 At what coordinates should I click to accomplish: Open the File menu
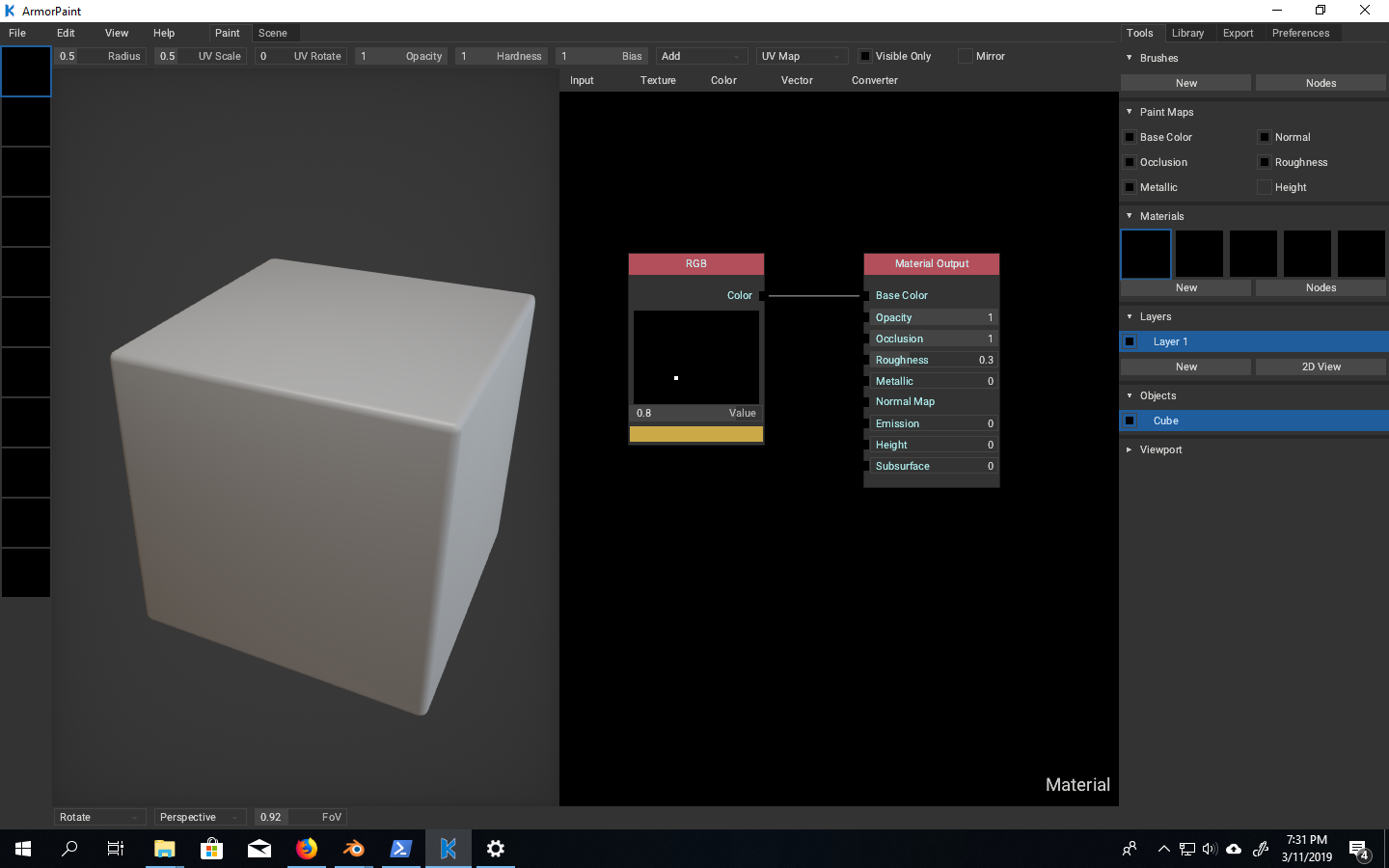17,32
